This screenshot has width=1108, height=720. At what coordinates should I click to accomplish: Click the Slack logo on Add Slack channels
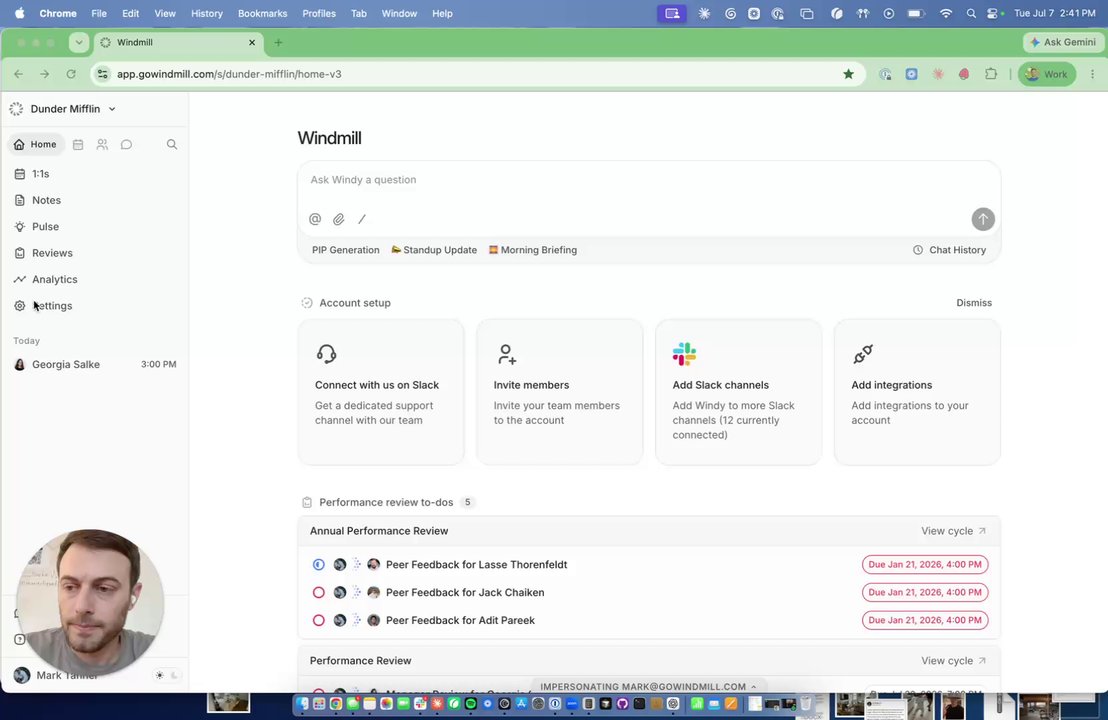click(x=684, y=354)
